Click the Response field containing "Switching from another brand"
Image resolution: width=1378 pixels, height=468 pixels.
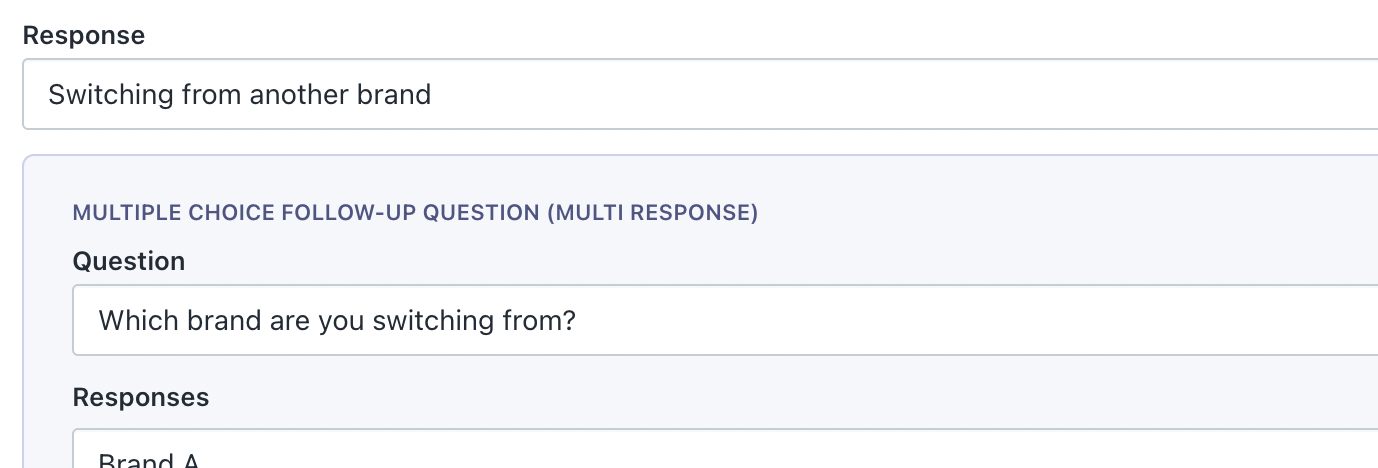pyautogui.click(x=700, y=95)
